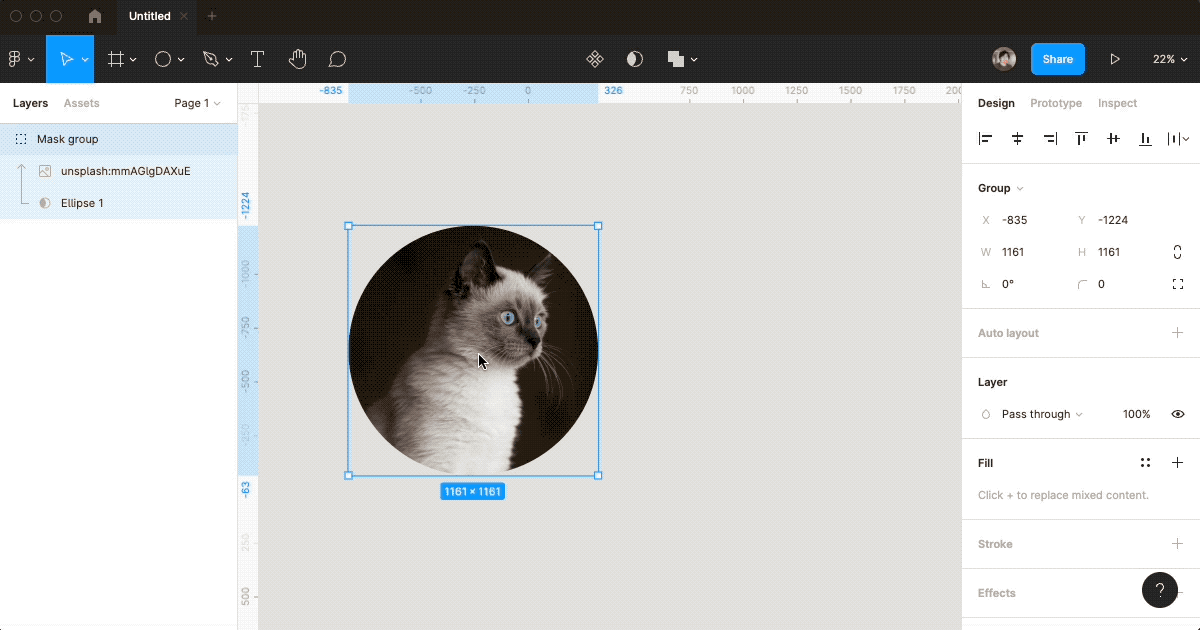Toggle layer visibility eye icon
1200x630 pixels.
tap(1178, 414)
